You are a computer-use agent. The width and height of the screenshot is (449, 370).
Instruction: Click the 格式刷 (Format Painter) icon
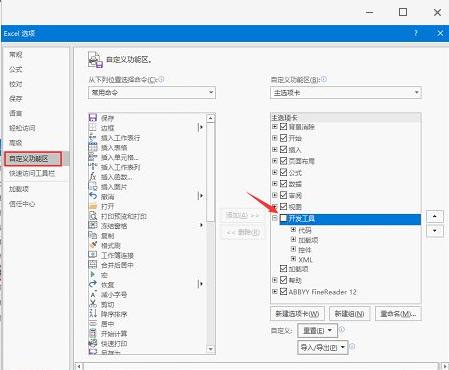pyautogui.click(x=93, y=245)
